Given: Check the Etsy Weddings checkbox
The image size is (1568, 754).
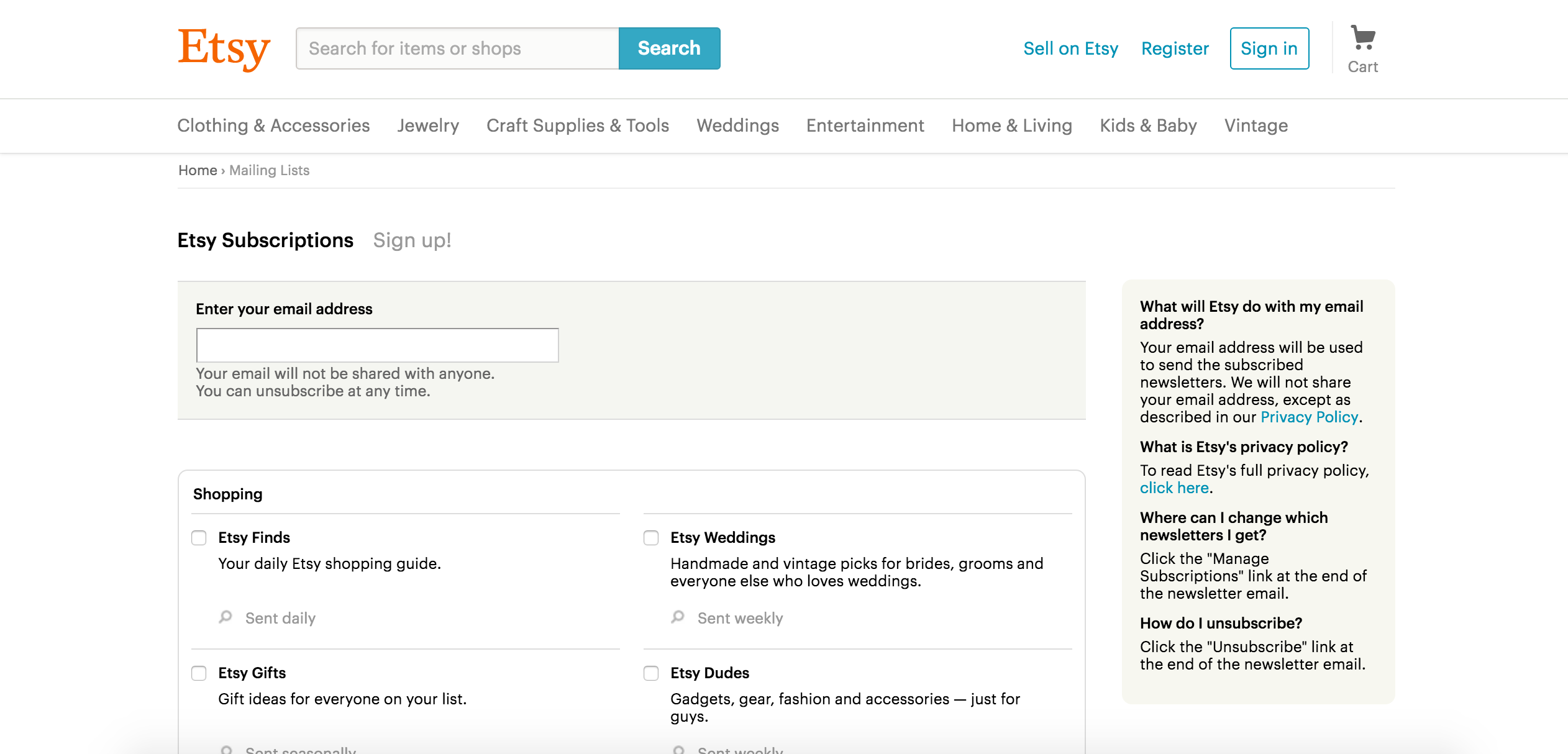Looking at the screenshot, I should coord(651,538).
